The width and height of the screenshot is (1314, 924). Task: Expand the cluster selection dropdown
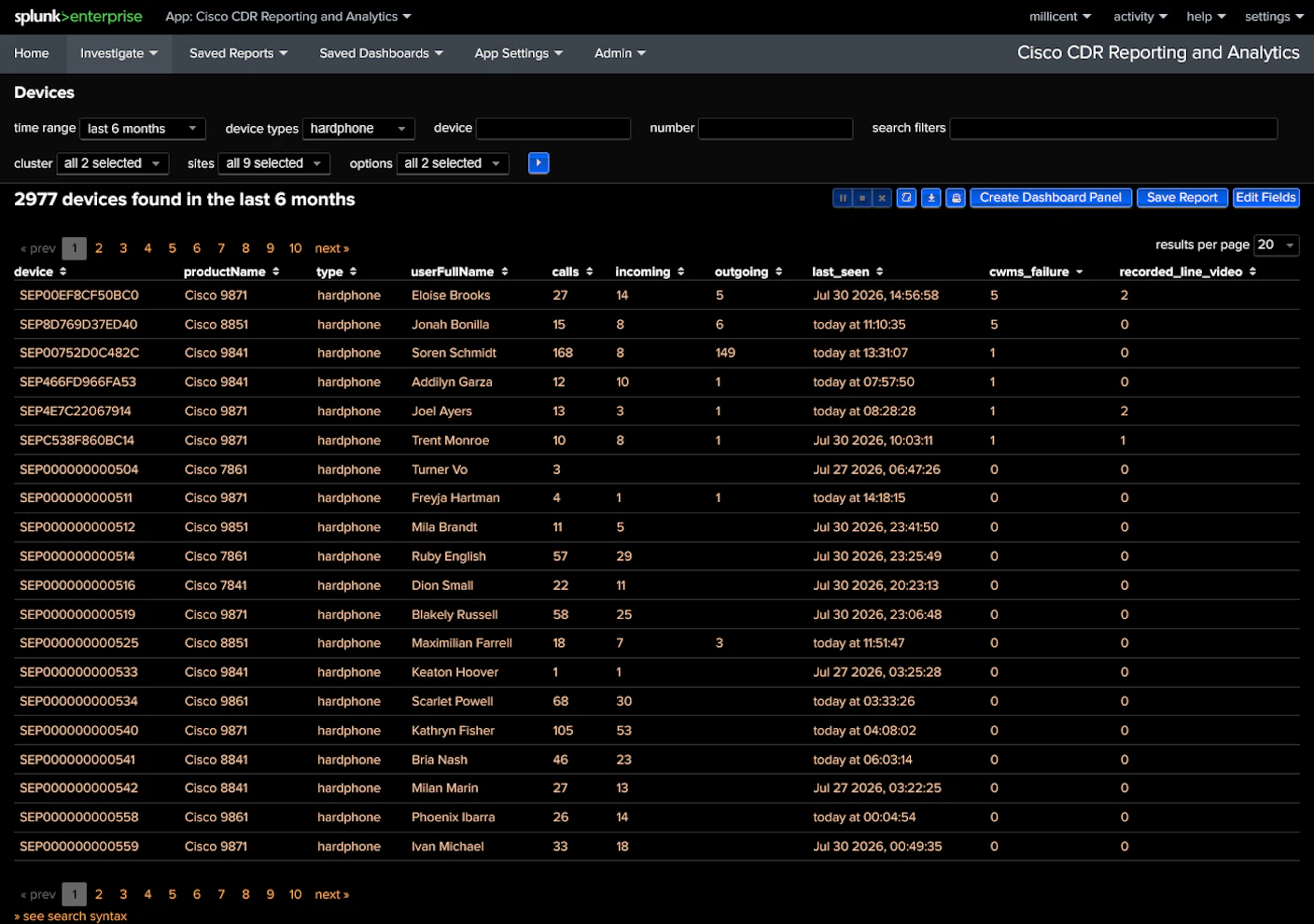112,163
